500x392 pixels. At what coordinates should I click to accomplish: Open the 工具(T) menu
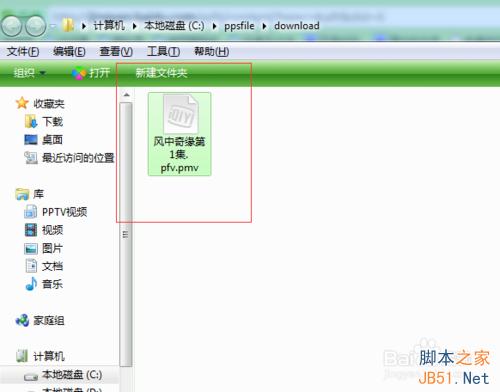[163, 51]
